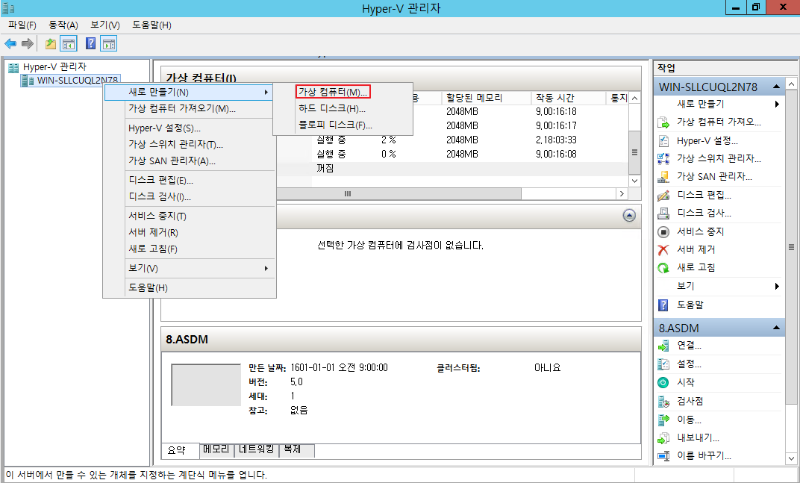Click the import virtual machine icon in the Actions pane
800x483 pixels.
tap(663, 122)
